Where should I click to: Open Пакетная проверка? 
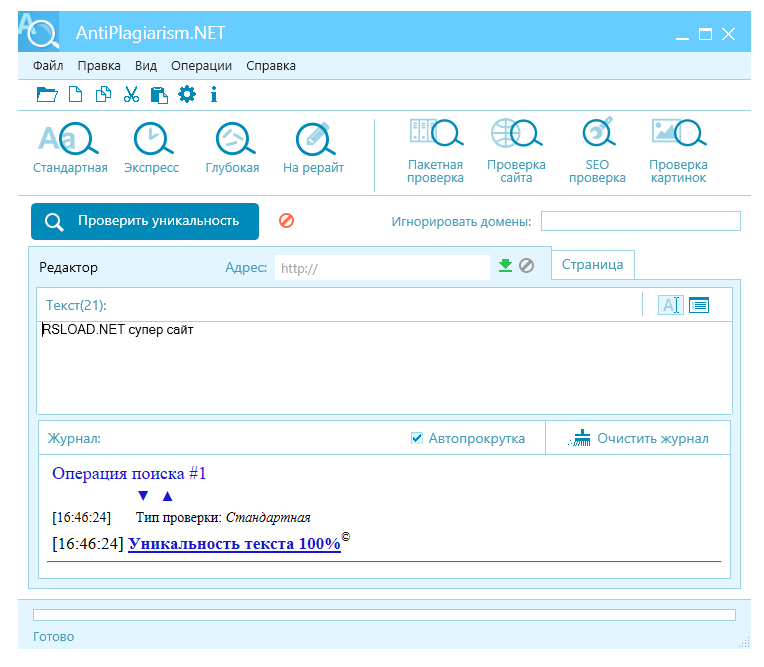click(x=435, y=151)
